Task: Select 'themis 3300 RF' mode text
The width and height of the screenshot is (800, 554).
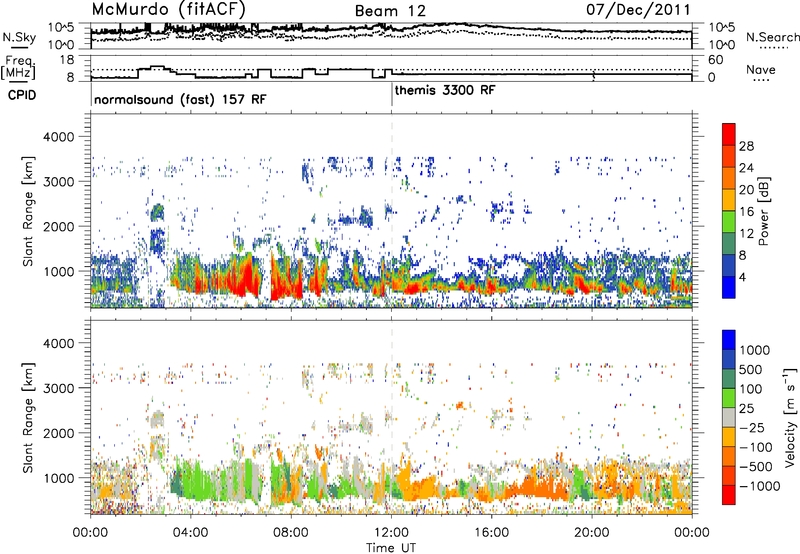Action: pos(445,90)
